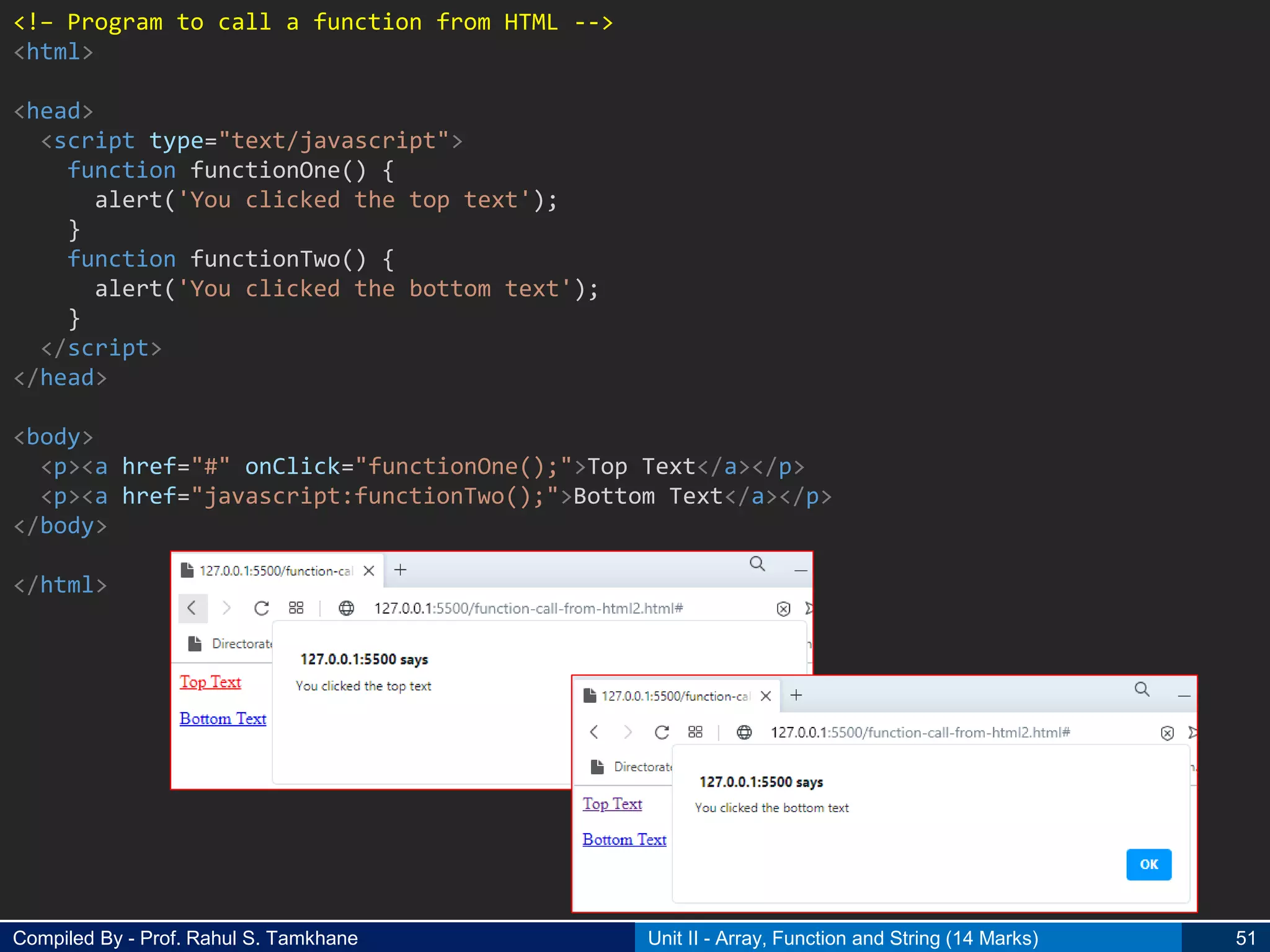Click the search magnifier in the first browser's tab bar
Viewport: 1270px width, 952px height.
[757, 564]
